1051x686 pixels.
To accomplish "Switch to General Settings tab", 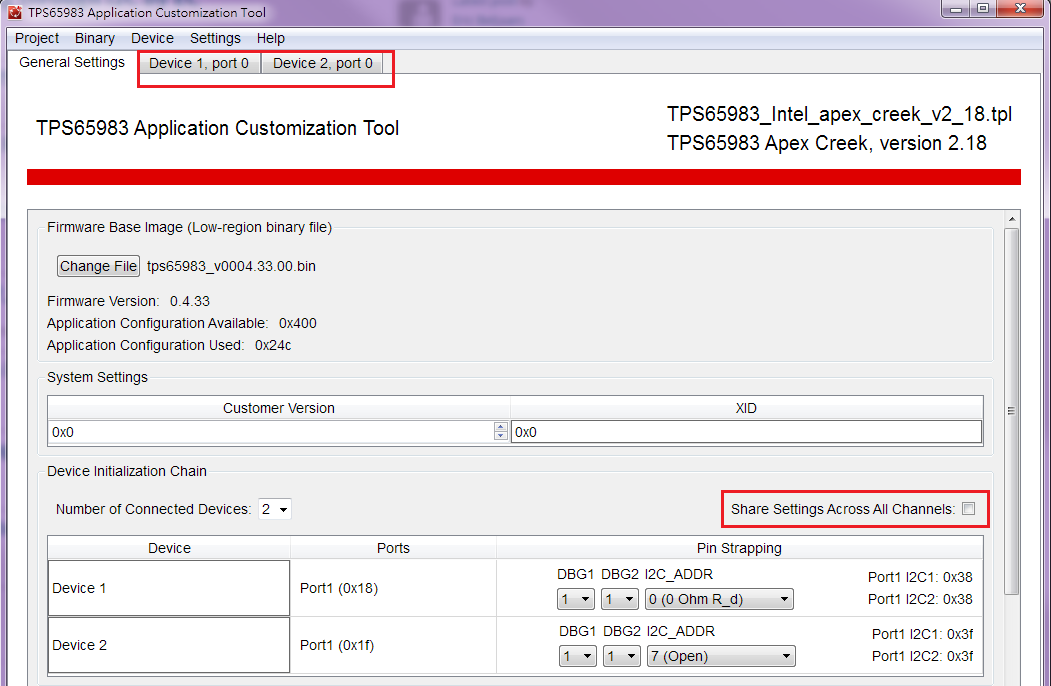I will pyautogui.click(x=72, y=62).
